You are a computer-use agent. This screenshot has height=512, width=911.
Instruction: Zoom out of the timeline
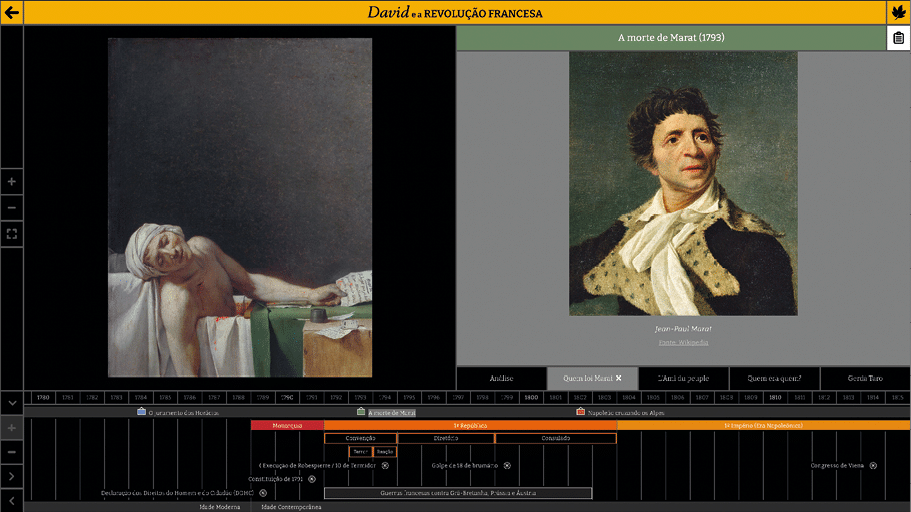coord(12,452)
